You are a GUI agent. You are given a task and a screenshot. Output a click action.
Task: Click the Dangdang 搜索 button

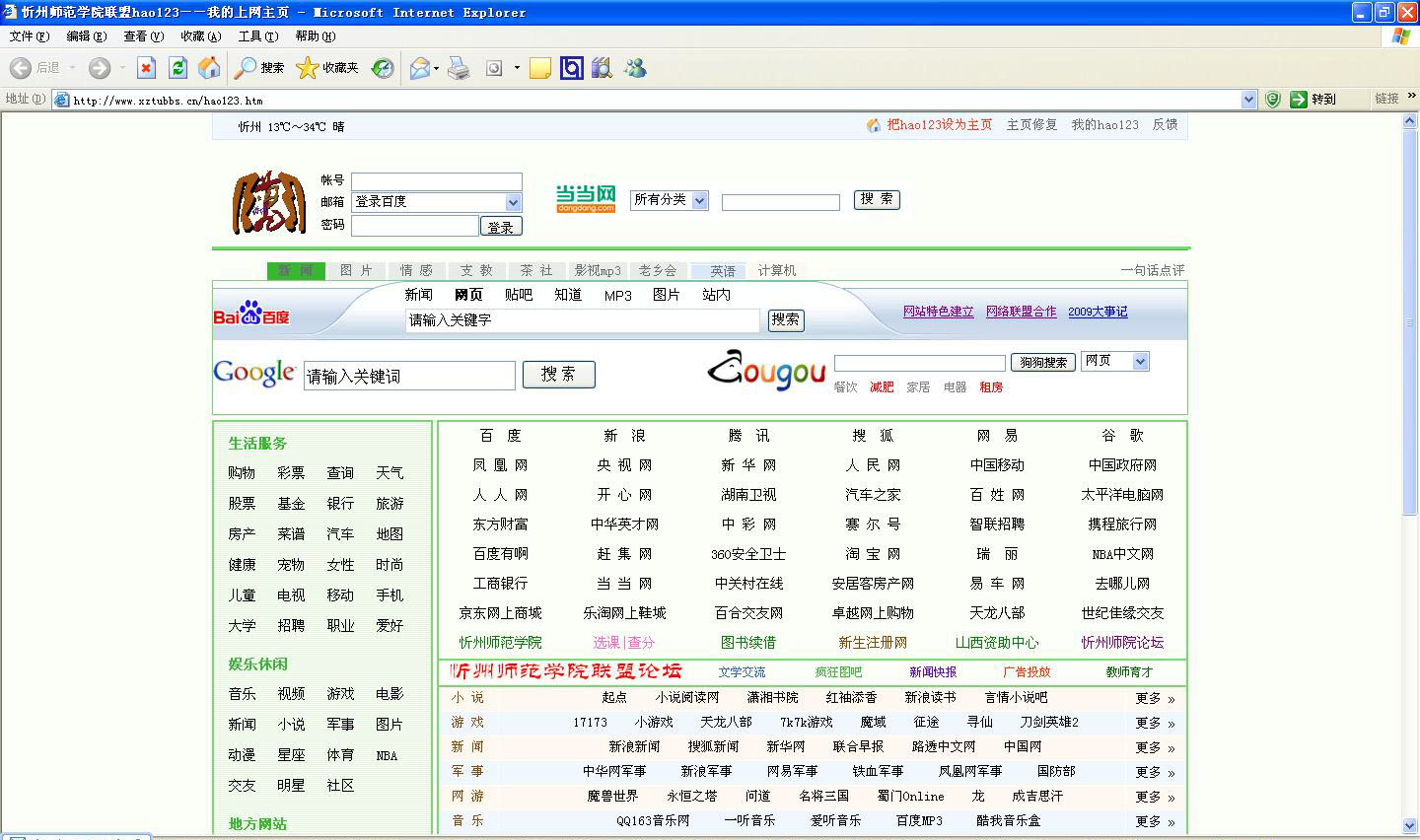[877, 199]
